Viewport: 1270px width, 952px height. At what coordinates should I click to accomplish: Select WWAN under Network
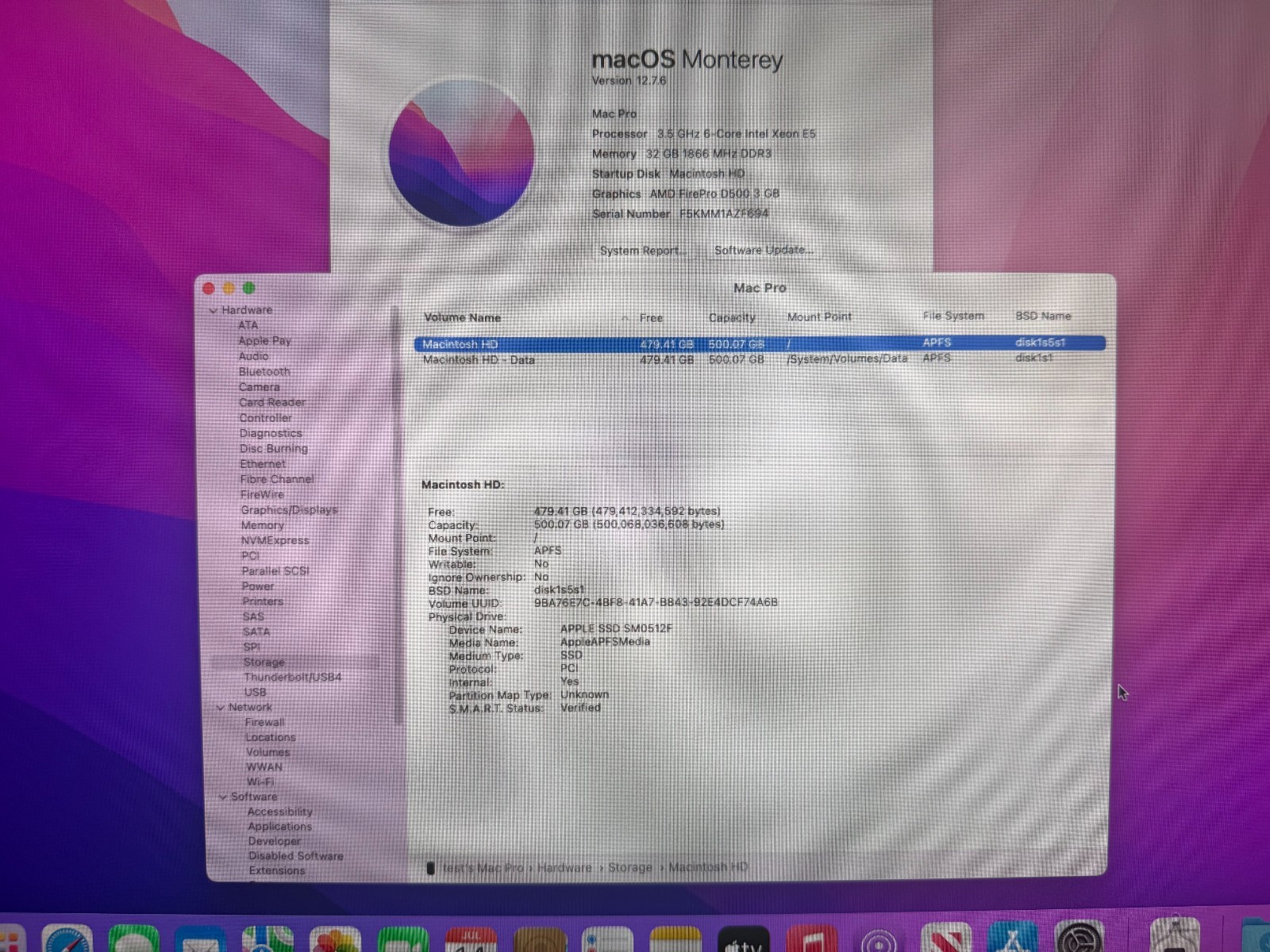click(264, 767)
